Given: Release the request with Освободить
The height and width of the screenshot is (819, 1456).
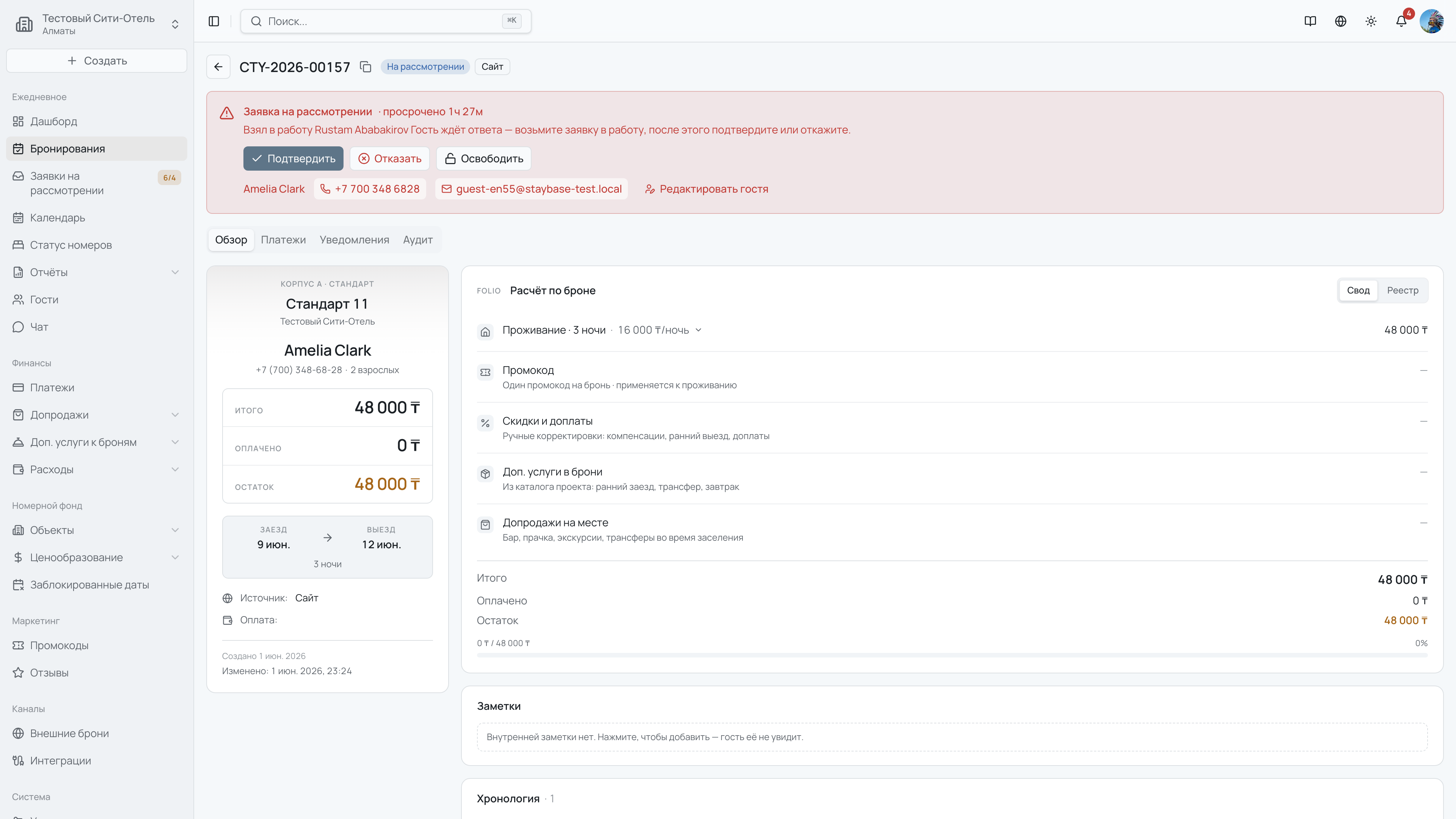Looking at the screenshot, I should click(x=483, y=158).
